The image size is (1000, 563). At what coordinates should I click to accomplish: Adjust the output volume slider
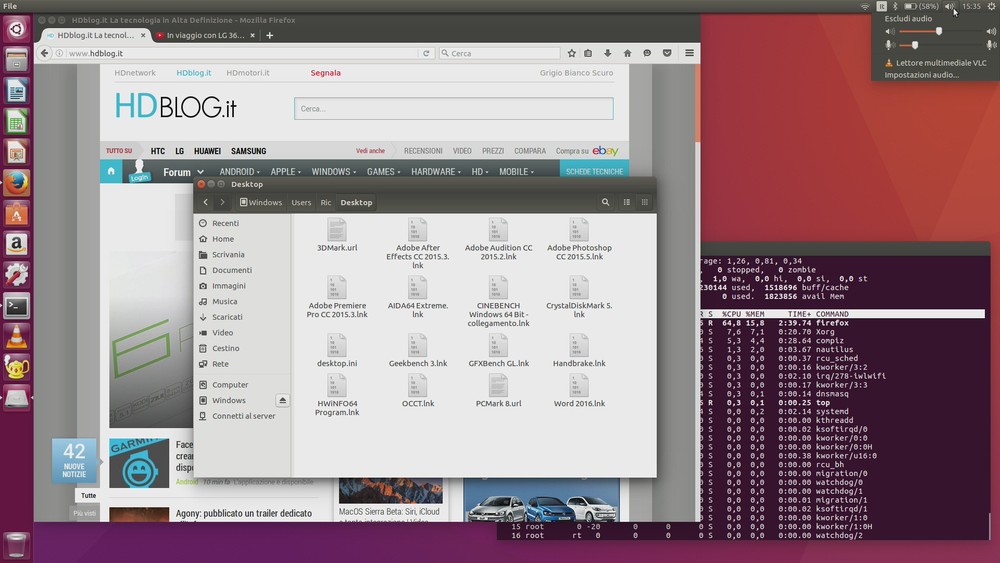(x=938, y=31)
